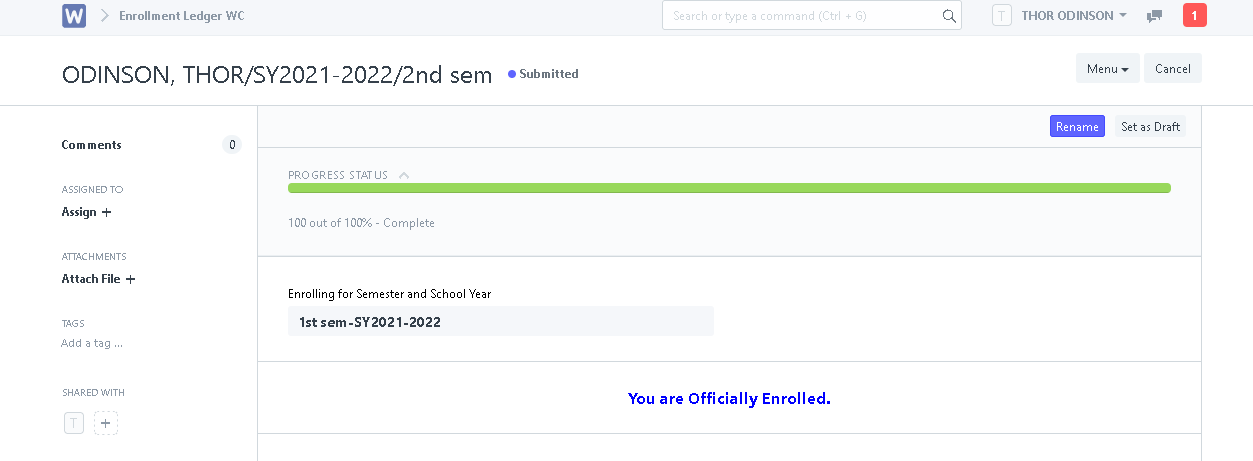Image resolution: width=1253 pixels, height=461 pixels.
Task: Click the Add a tag field
Action: click(92, 343)
